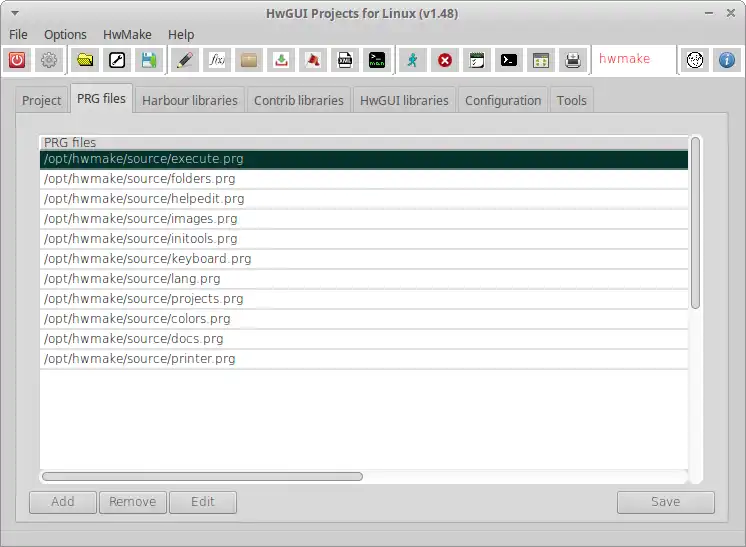Open the window menu arrow in title bar
This screenshot has width=746, height=547.
(15, 13)
